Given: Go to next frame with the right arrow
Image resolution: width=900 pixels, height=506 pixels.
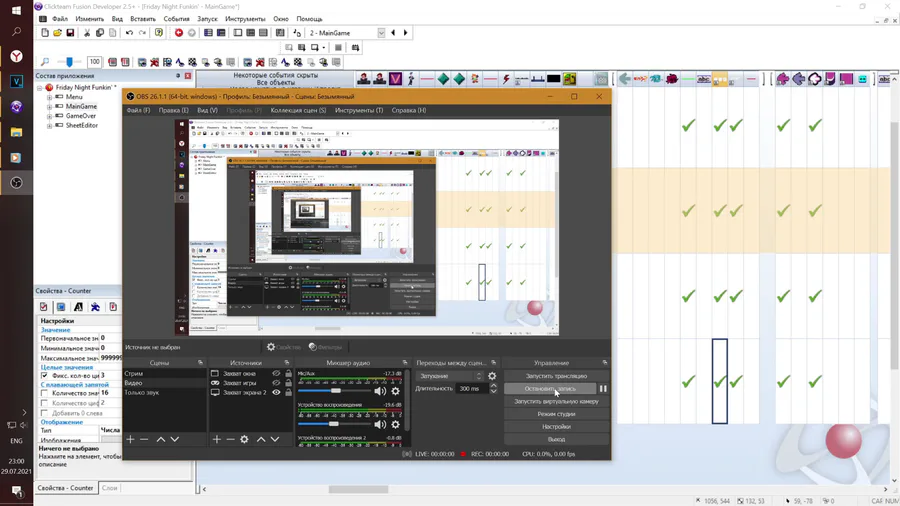Looking at the screenshot, I should (x=406, y=33).
